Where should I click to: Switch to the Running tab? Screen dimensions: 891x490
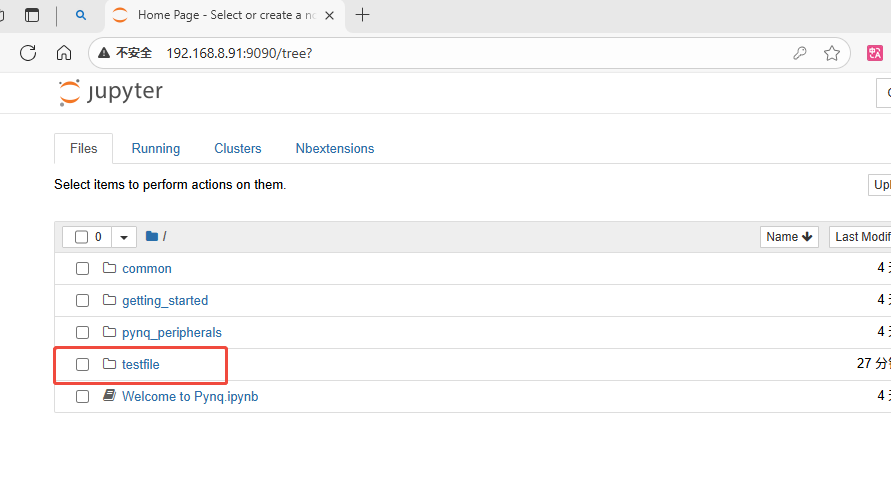155,148
